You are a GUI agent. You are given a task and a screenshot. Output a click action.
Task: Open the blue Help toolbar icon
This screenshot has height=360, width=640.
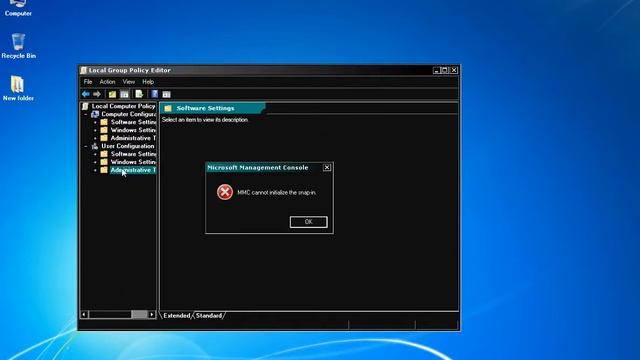155,94
